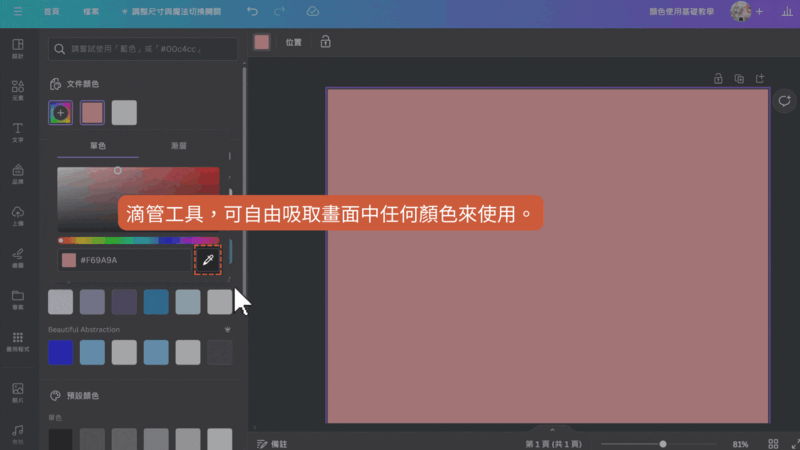Click the cloud save status icon

point(312,12)
